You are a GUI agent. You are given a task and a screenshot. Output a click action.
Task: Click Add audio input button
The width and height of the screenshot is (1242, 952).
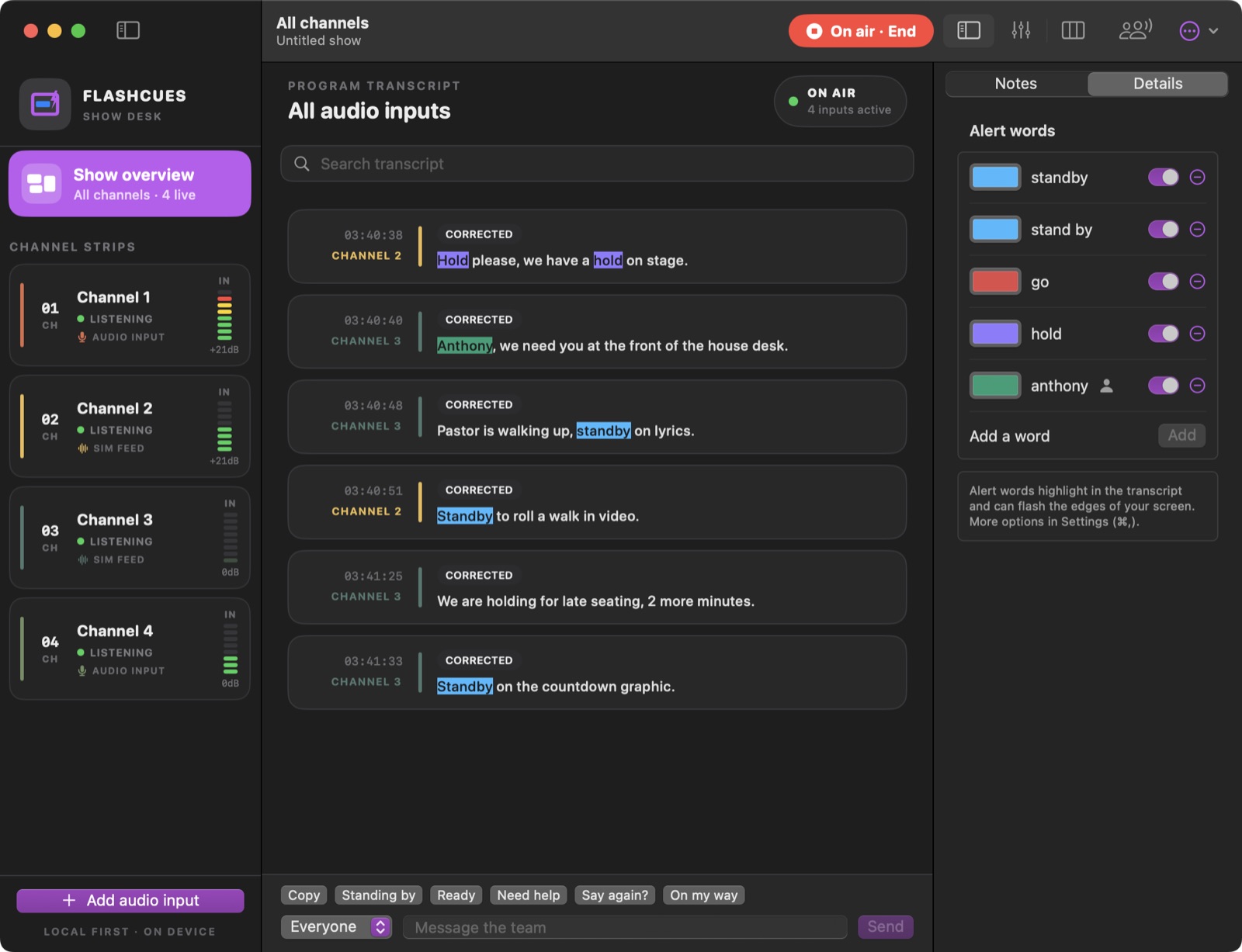[x=130, y=901]
